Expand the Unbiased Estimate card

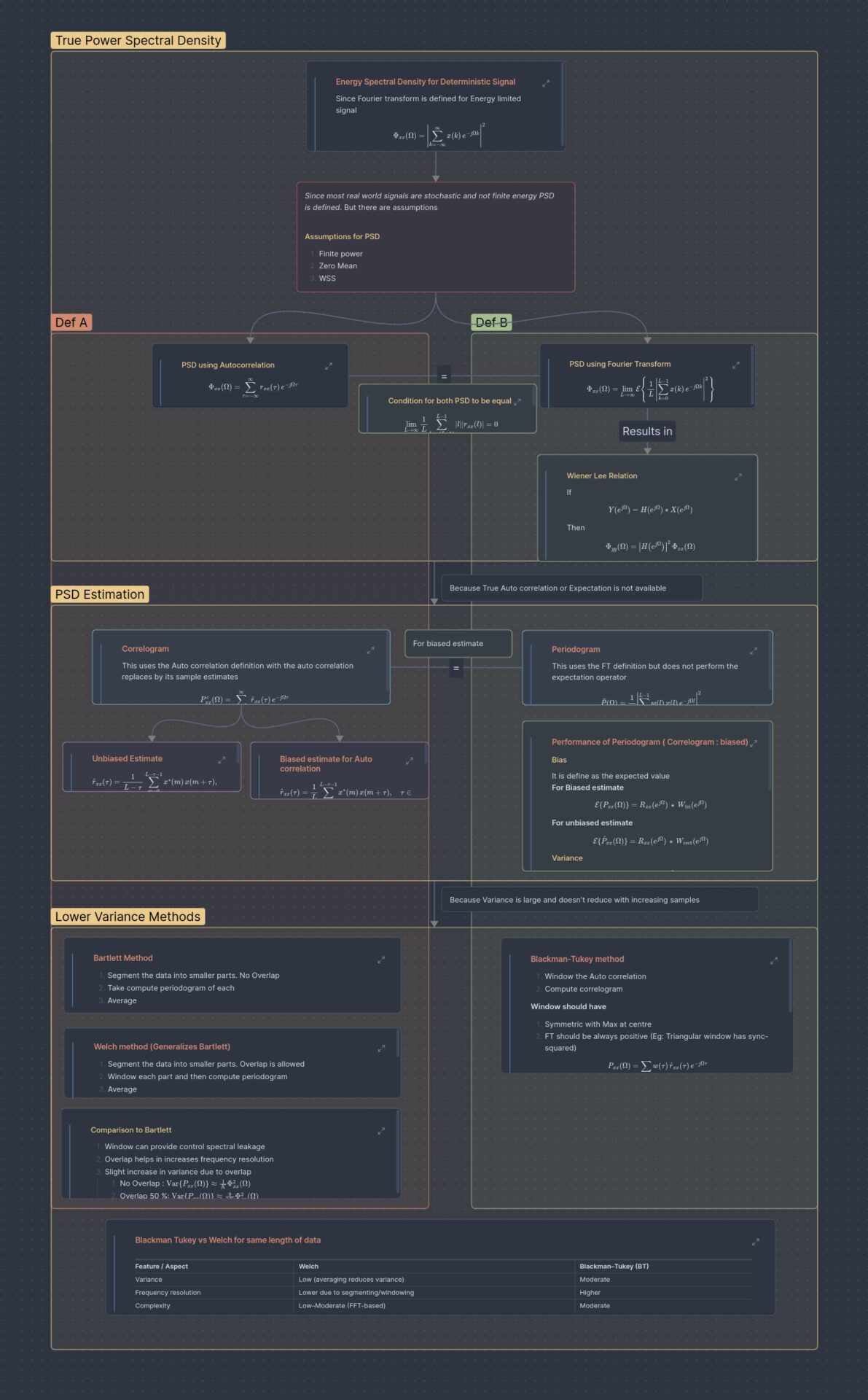pos(222,761)
